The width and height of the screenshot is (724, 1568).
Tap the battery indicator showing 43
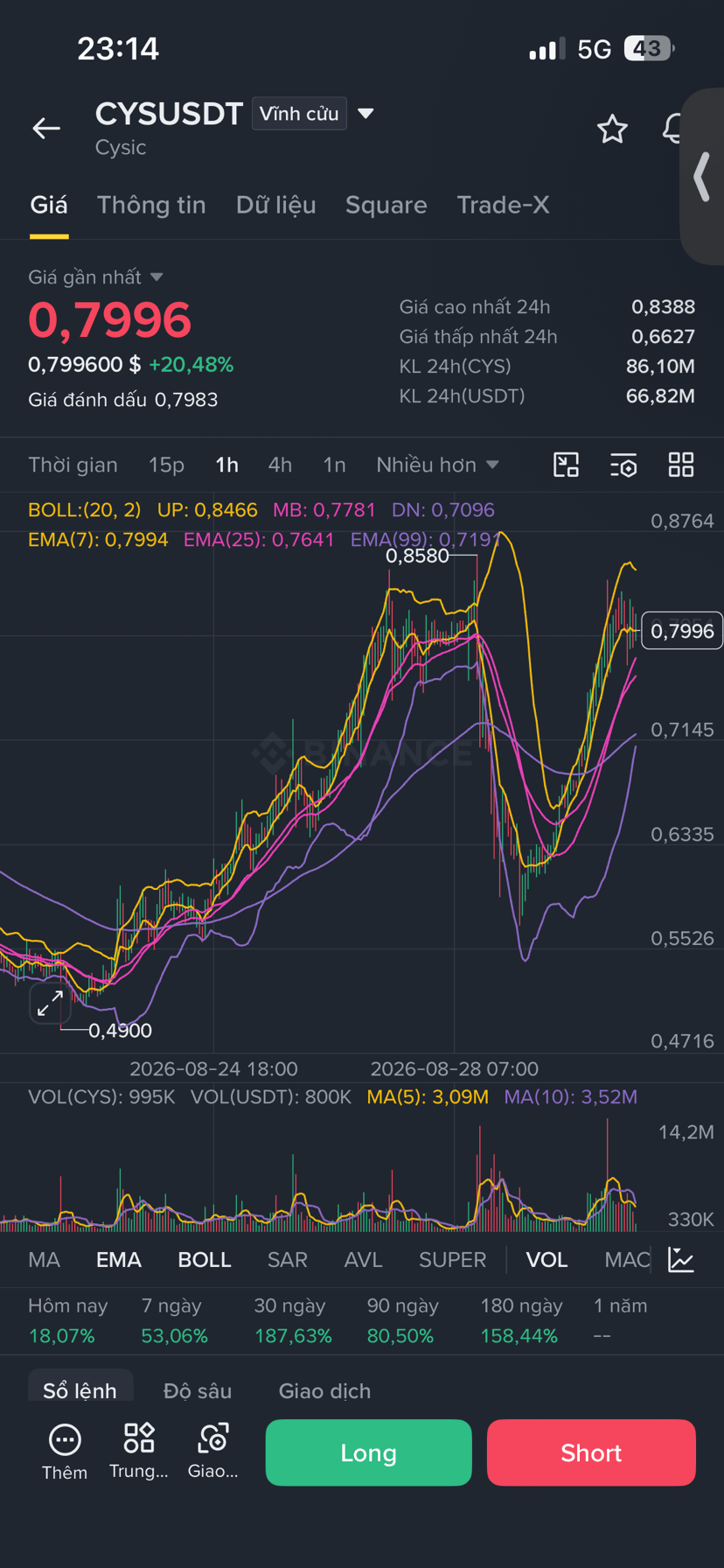tap(649, 48)
